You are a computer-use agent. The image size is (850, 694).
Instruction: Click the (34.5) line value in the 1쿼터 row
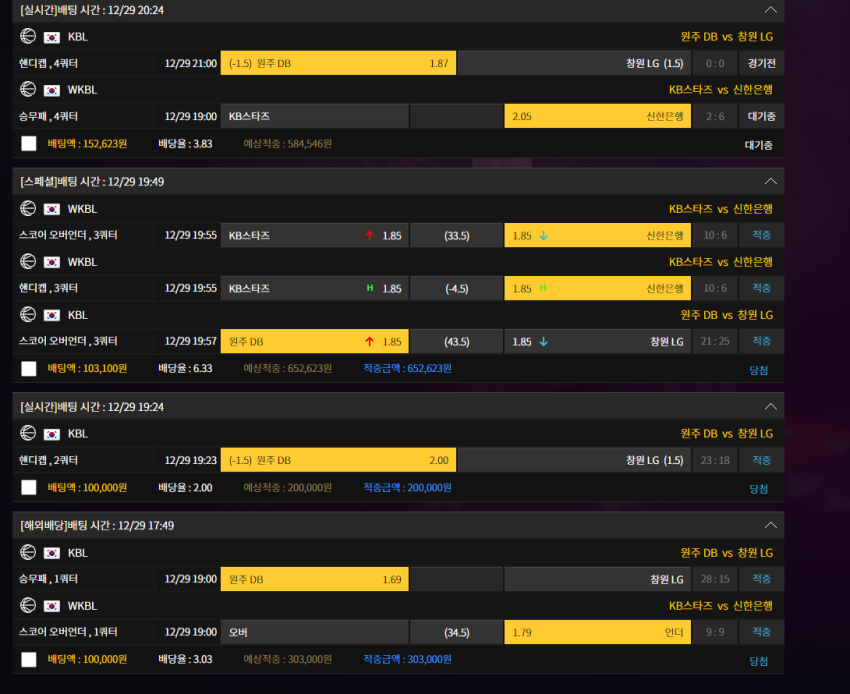click(456, 632)
